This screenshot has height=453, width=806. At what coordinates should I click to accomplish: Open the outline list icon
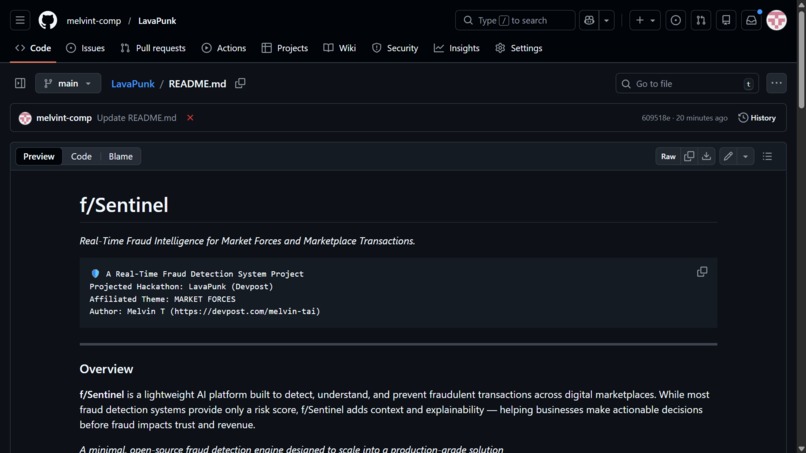click(767, 156)
